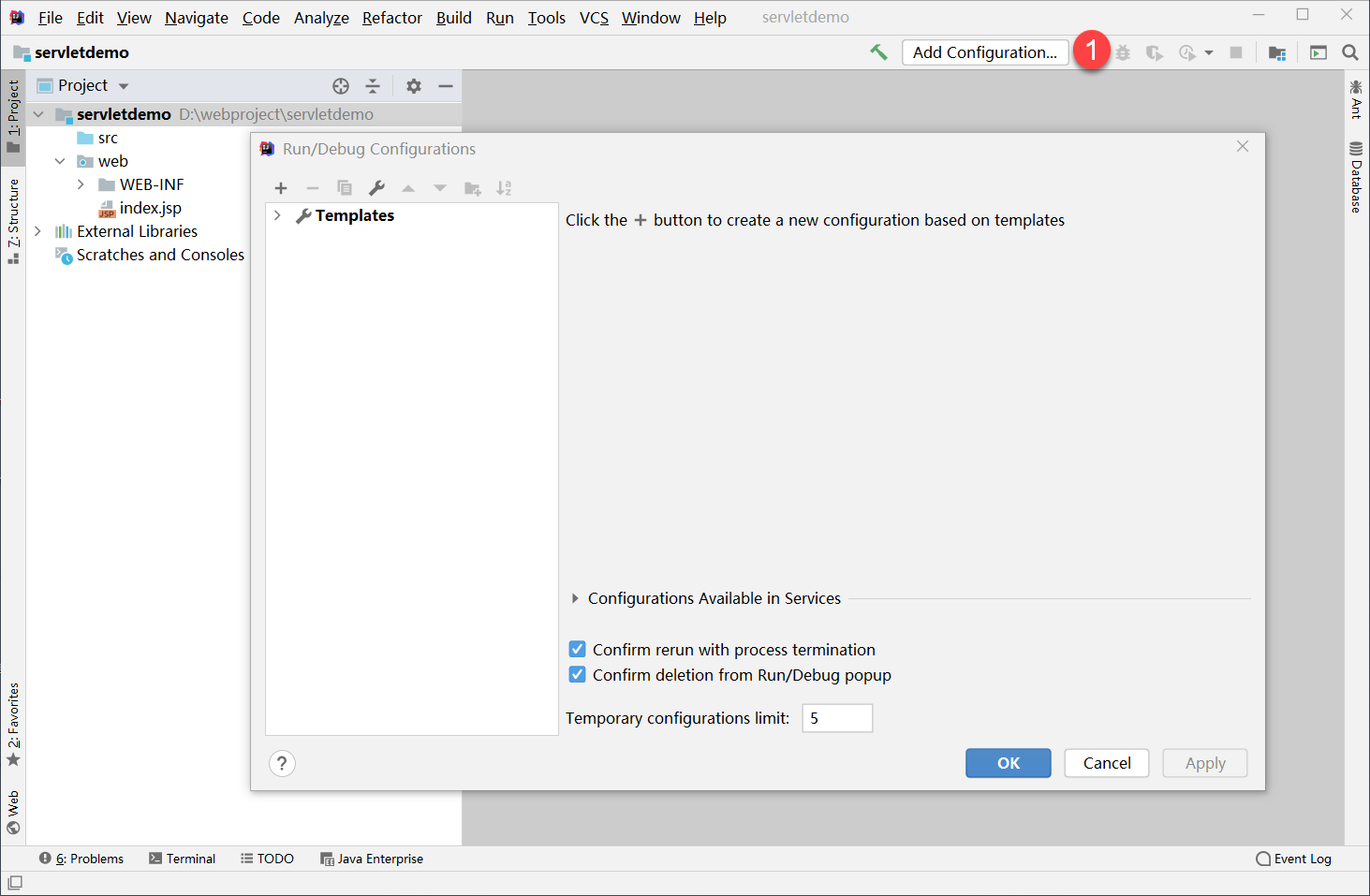Image resolution: width=1370 pixels, height=896 pixels.
Task: Open the Build menu
Action: [x=454, y=18]
